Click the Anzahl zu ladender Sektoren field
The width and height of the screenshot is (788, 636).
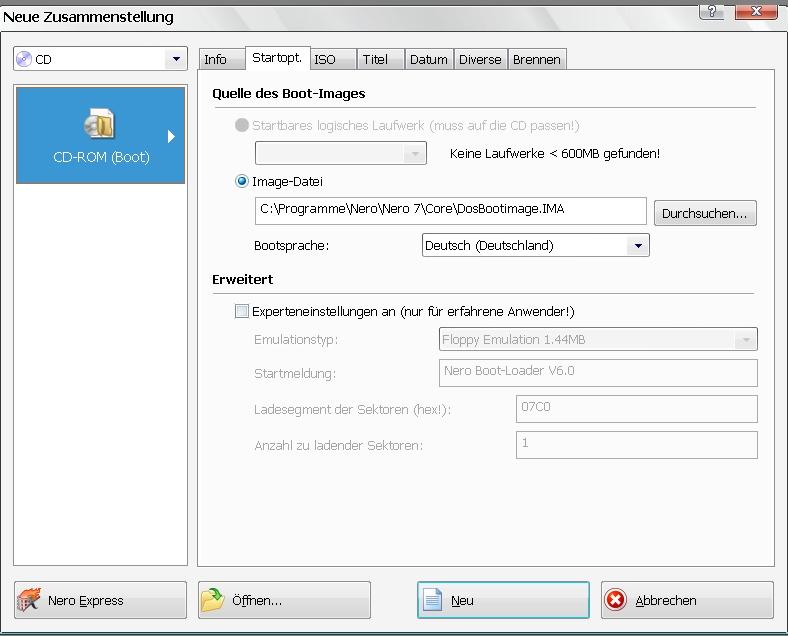(637, 445)
